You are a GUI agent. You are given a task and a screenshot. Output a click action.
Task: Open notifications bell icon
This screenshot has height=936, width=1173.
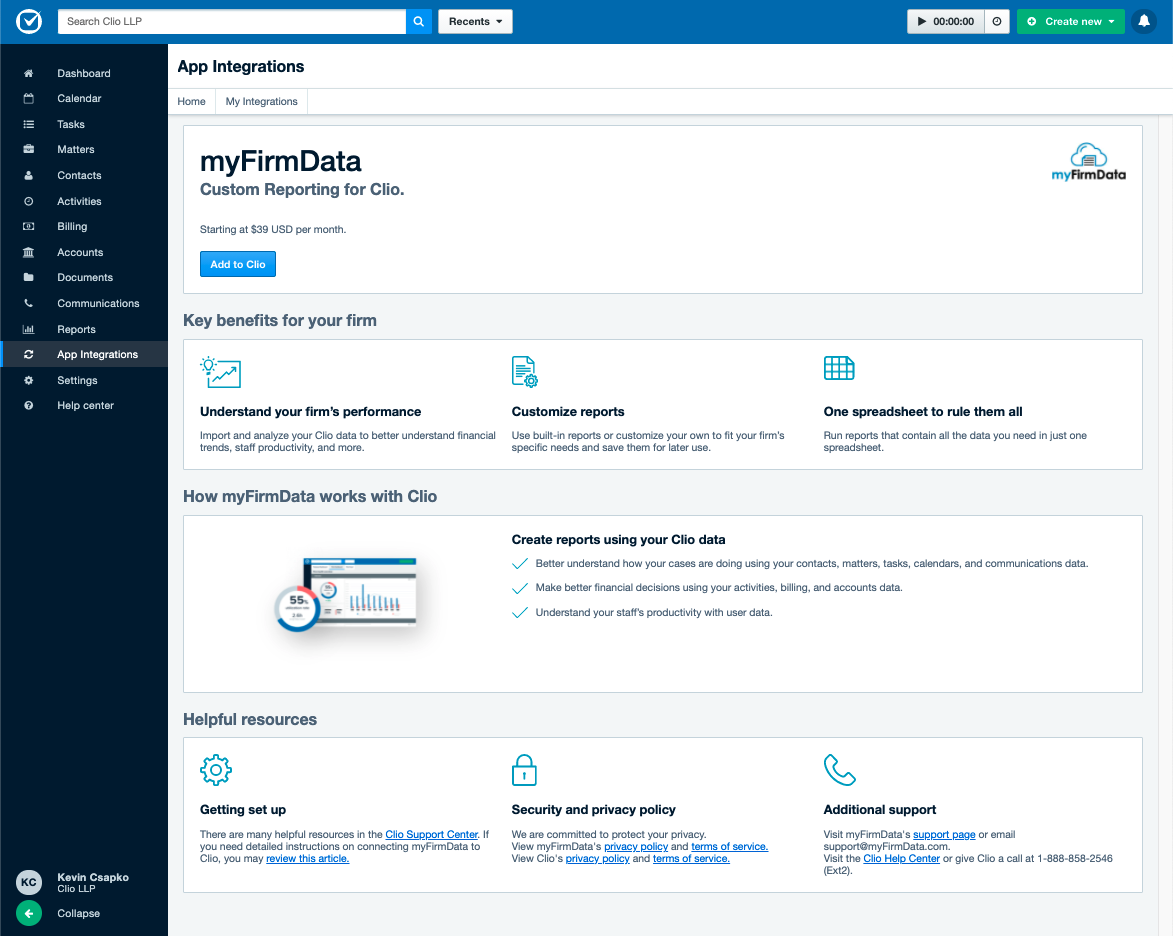point(1144,22)
